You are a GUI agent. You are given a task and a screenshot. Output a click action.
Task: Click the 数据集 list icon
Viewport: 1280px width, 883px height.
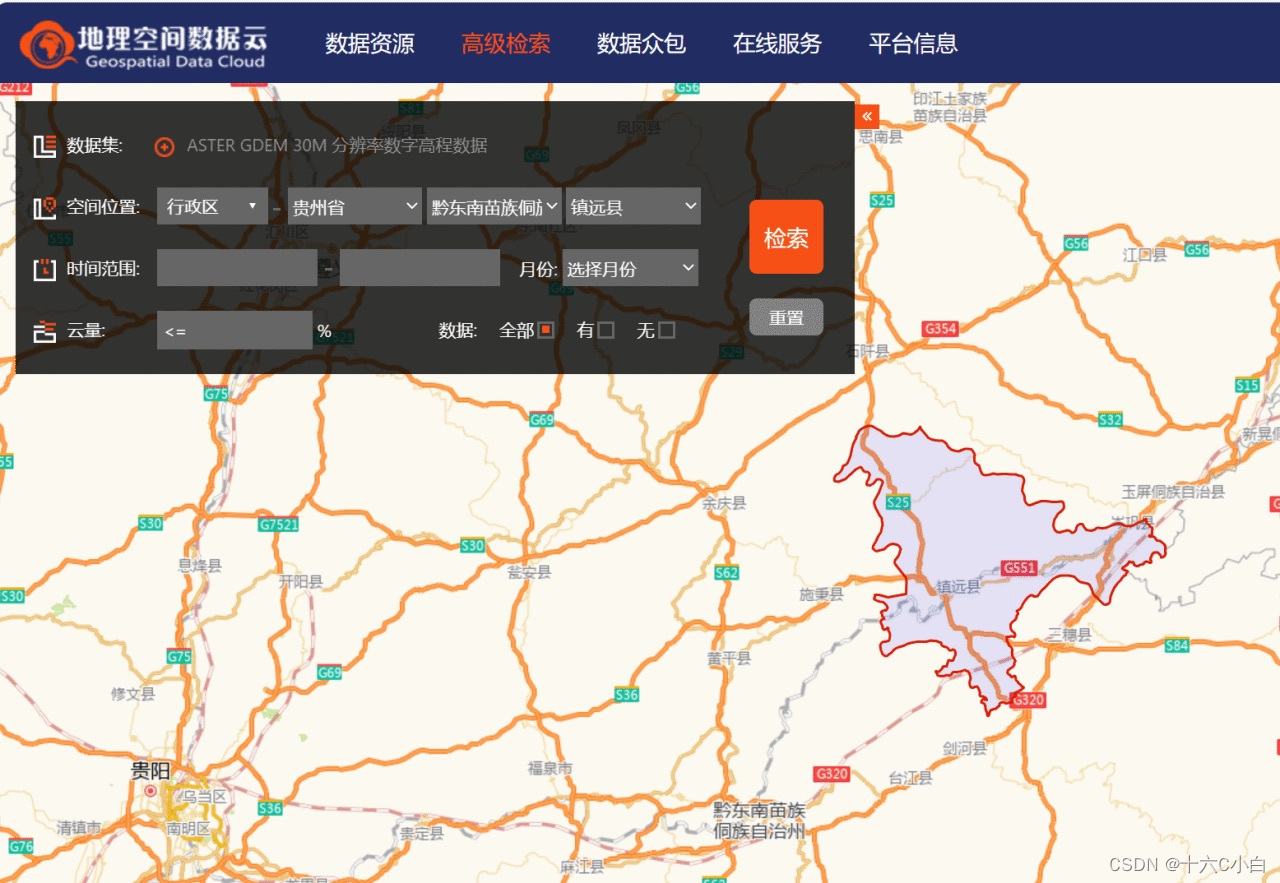click(44, 146)
